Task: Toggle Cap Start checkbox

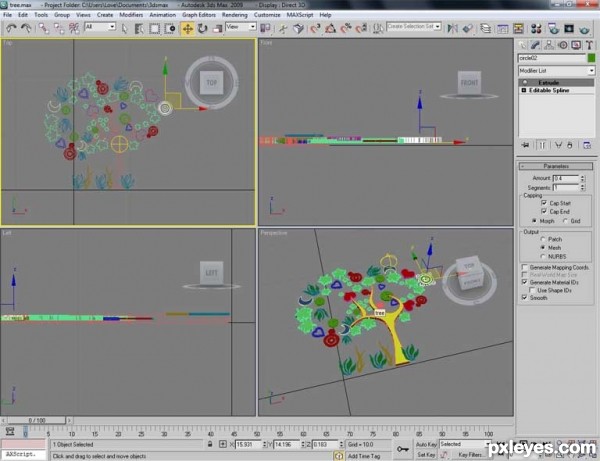Action: (544, 203)
